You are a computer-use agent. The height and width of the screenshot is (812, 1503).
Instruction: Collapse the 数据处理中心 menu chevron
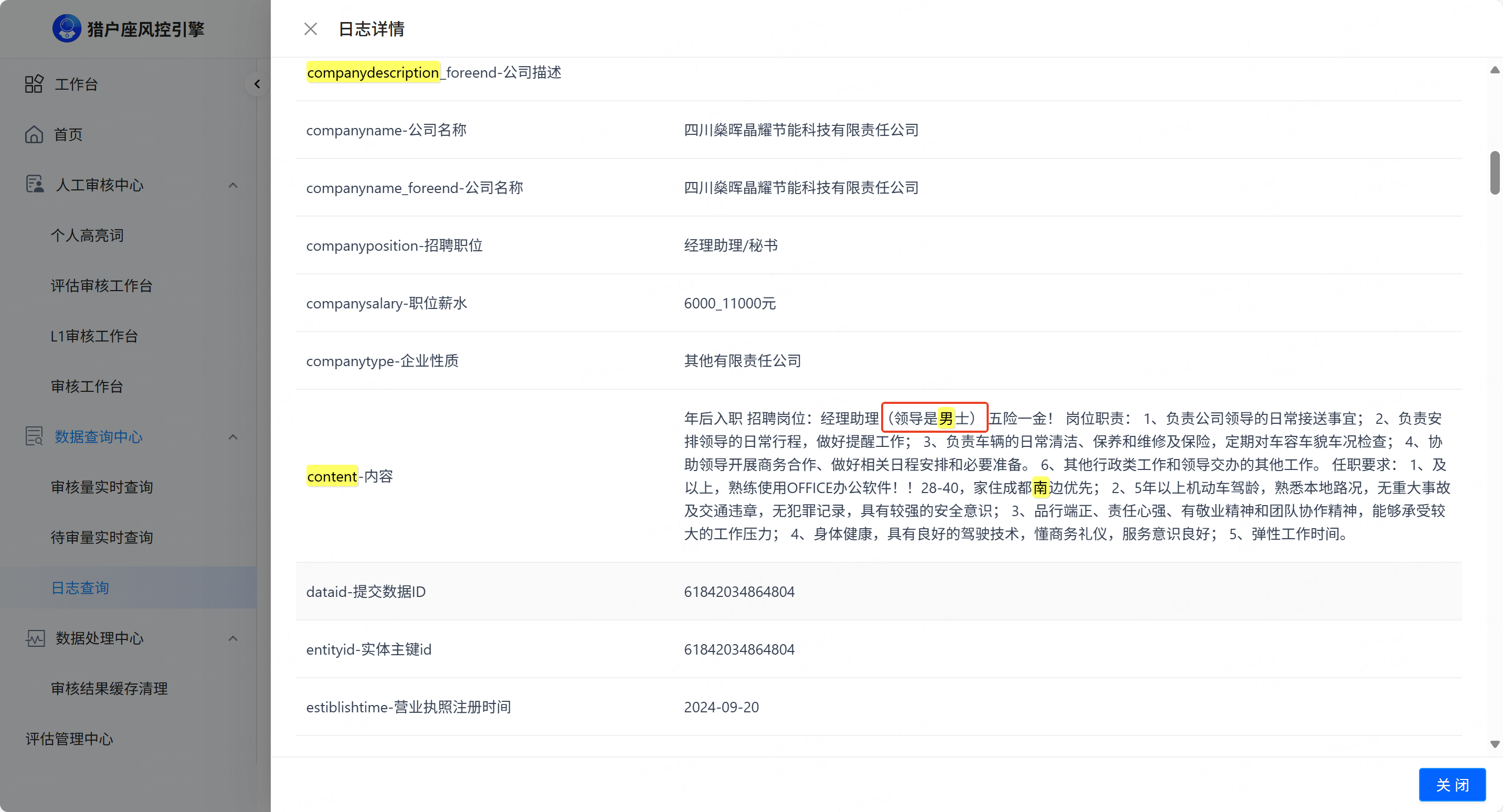coord(233,638)
